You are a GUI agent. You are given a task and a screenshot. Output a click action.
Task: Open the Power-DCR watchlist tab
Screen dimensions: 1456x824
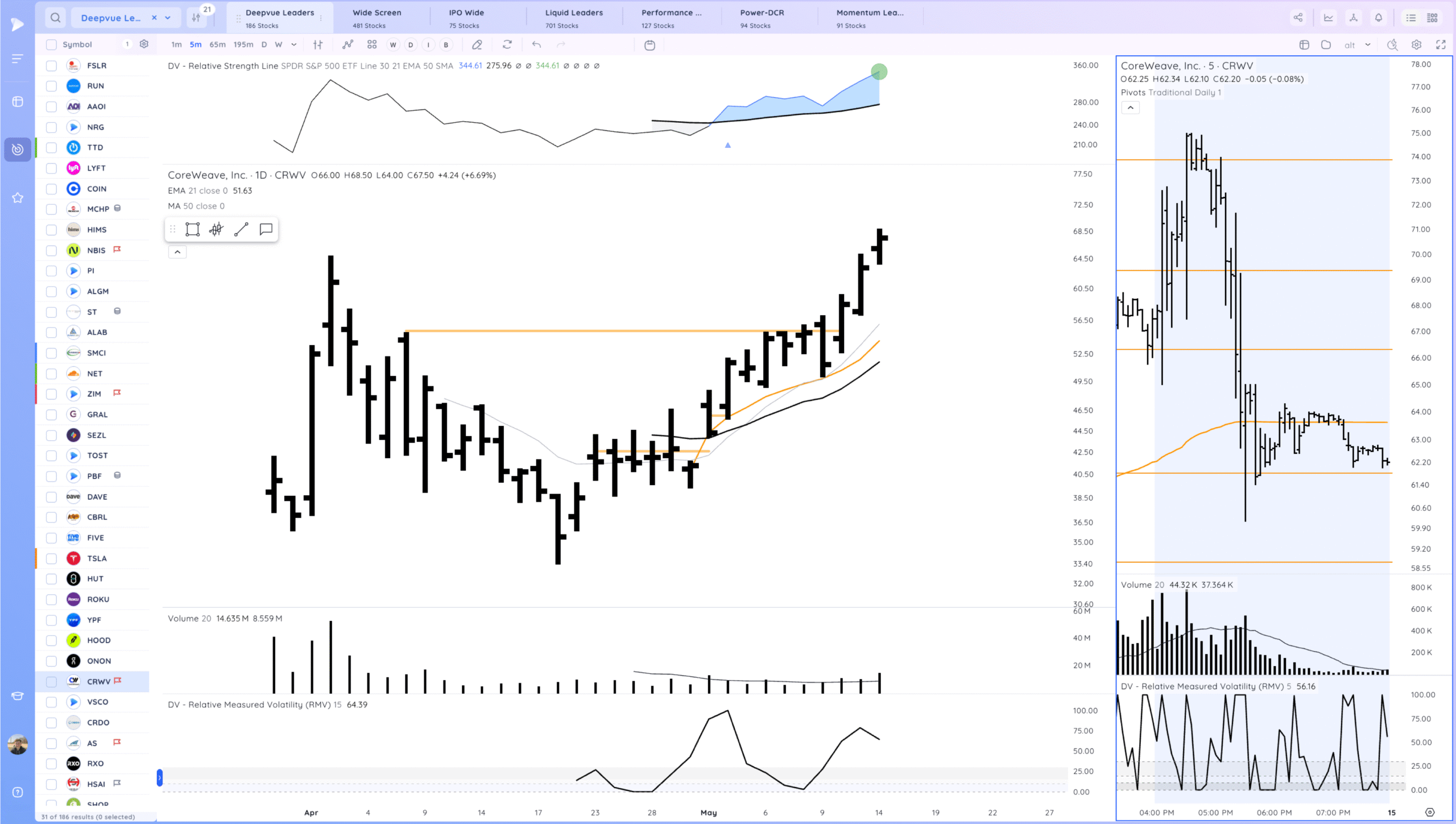coord(762,18)
